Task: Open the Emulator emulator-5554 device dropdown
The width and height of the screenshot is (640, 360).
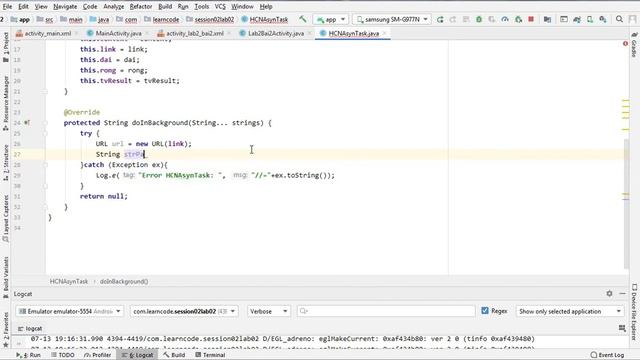Action: tap(69, 311)
